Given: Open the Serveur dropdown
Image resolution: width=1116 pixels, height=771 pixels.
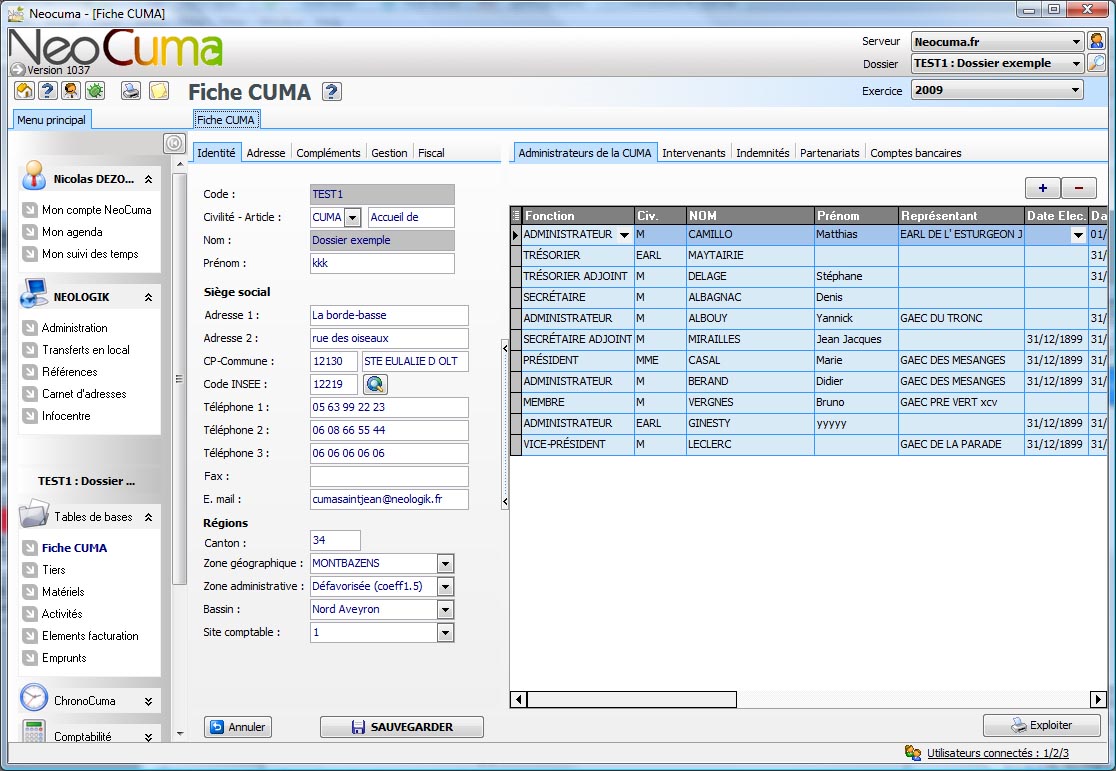Looking at the screenshot, I should click(x=1075, y=42).
